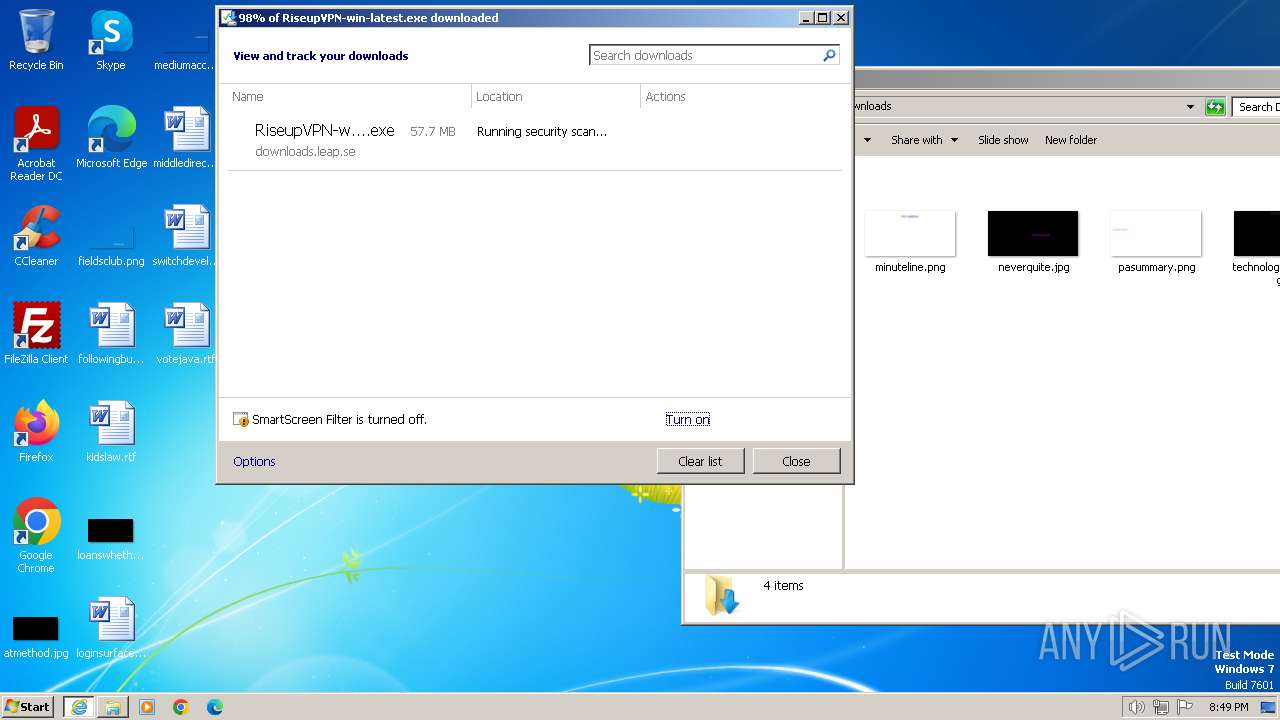The image size is (1280, 720).
Task: Click the Search downloads input field
Action: 705,56
